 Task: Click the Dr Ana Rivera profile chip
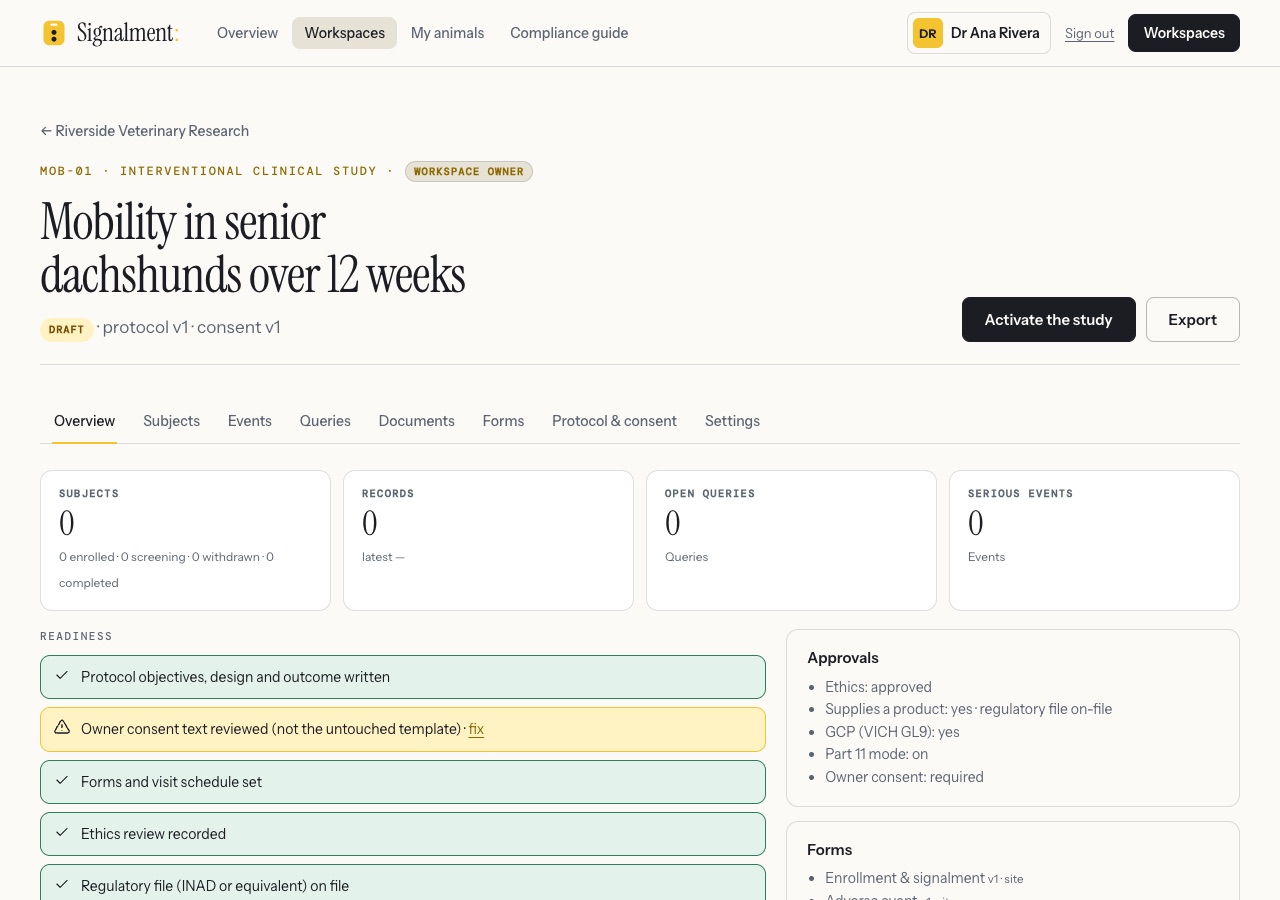click(978, 33)
